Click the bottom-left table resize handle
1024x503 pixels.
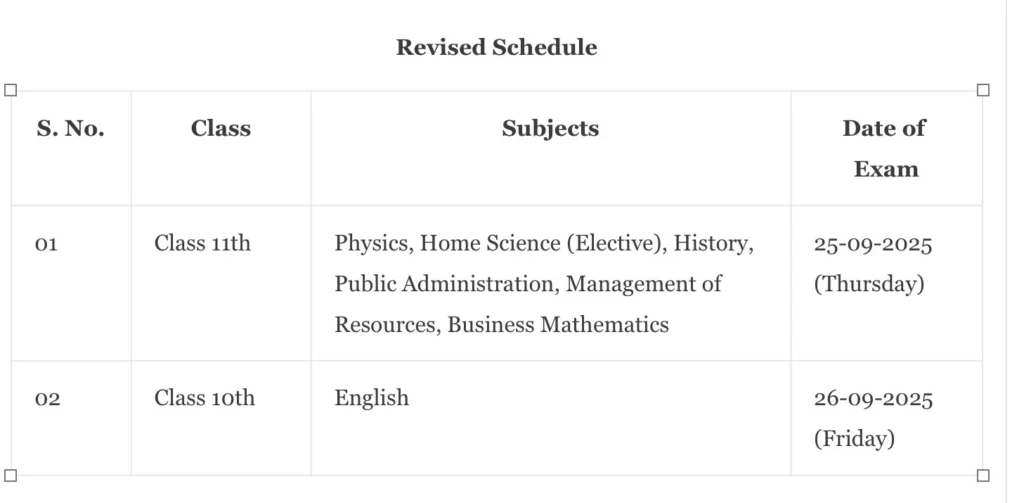(x=11, y=475)
